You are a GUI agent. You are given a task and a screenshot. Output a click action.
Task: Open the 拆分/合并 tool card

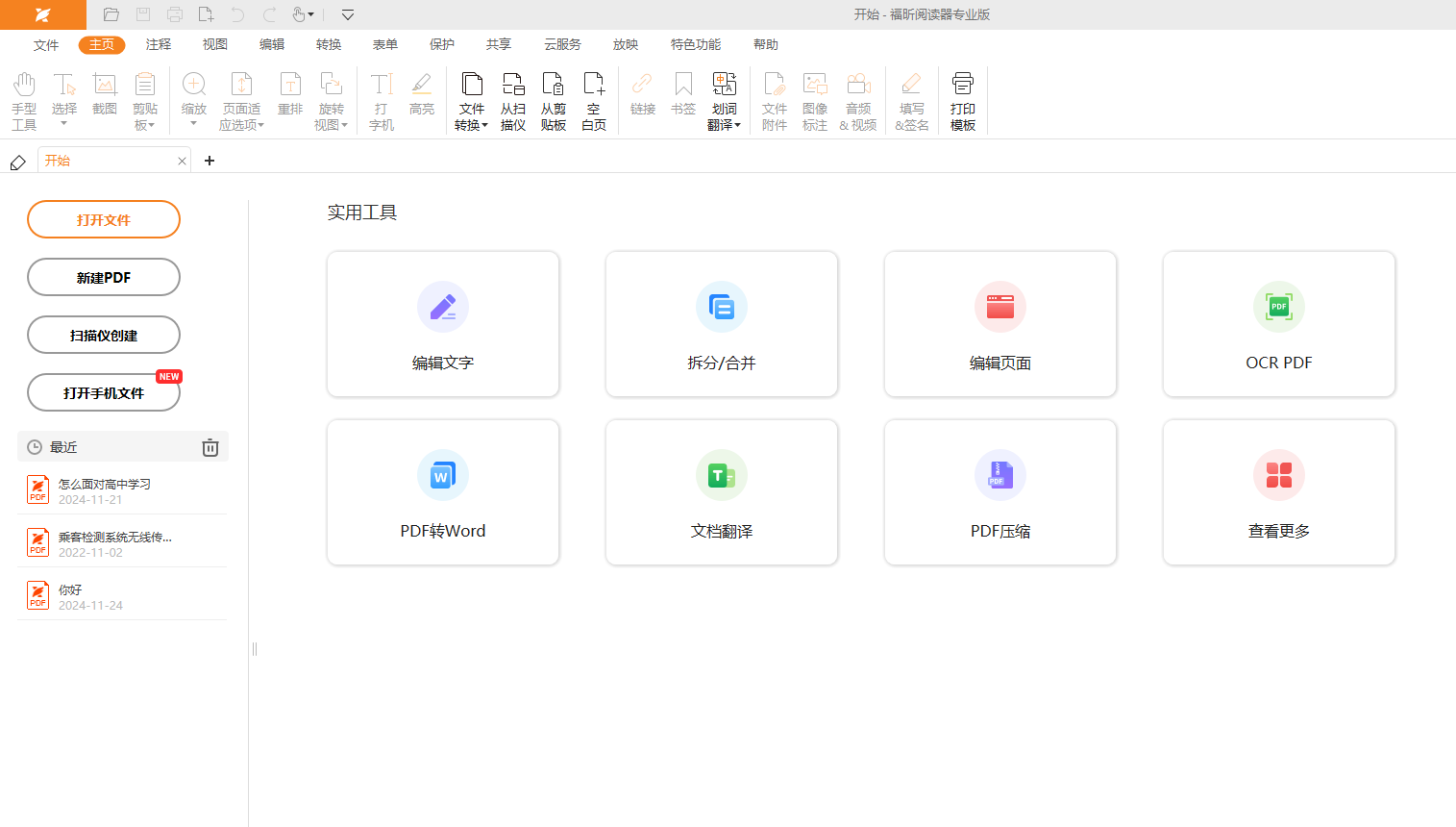[x=721, y=324]
